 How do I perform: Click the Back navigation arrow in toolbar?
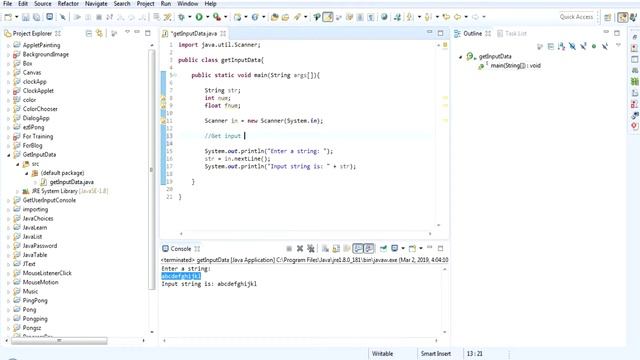(x=458, y=17)
